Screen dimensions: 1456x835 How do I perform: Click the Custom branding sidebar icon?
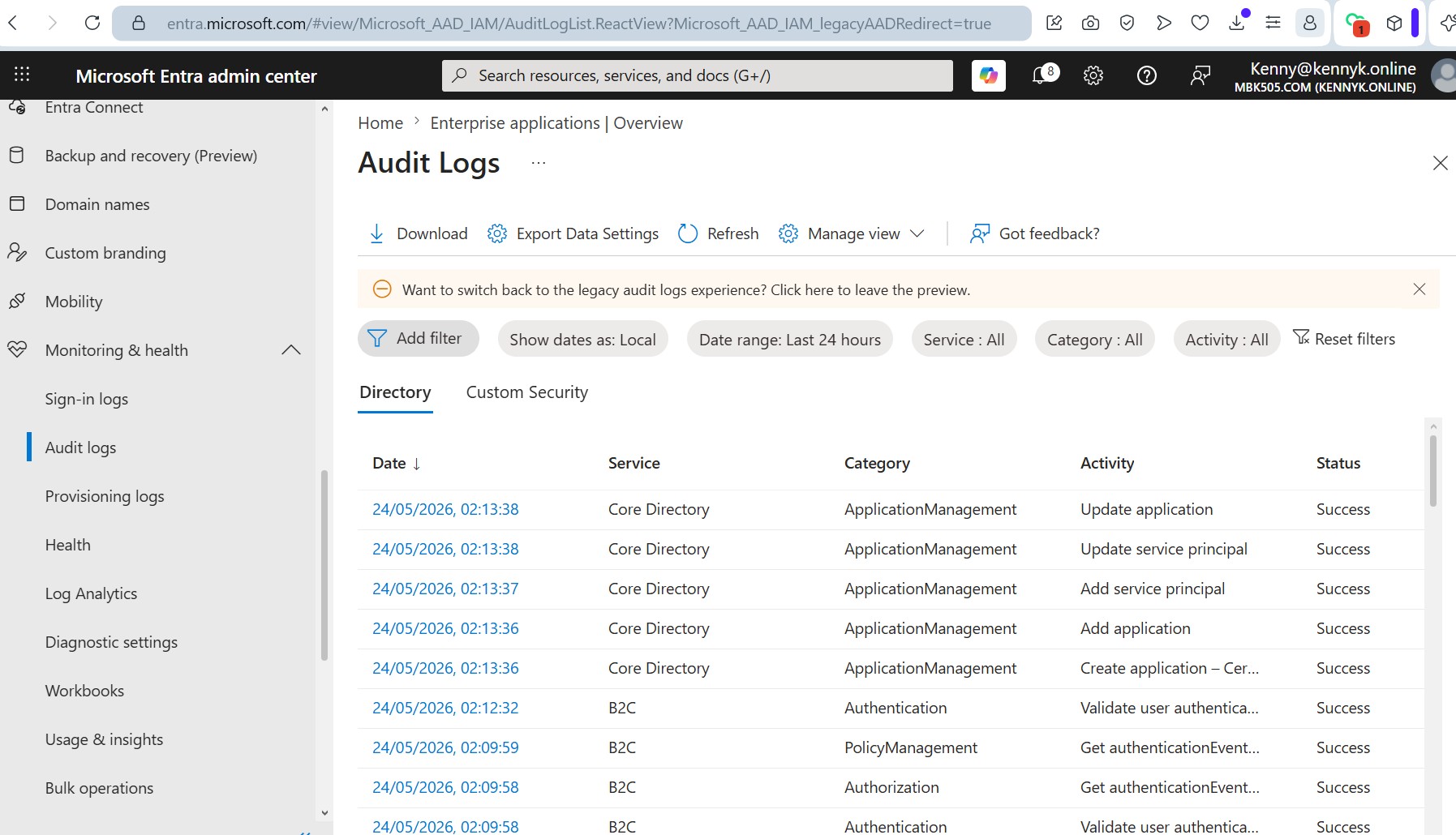pos(16,252)
